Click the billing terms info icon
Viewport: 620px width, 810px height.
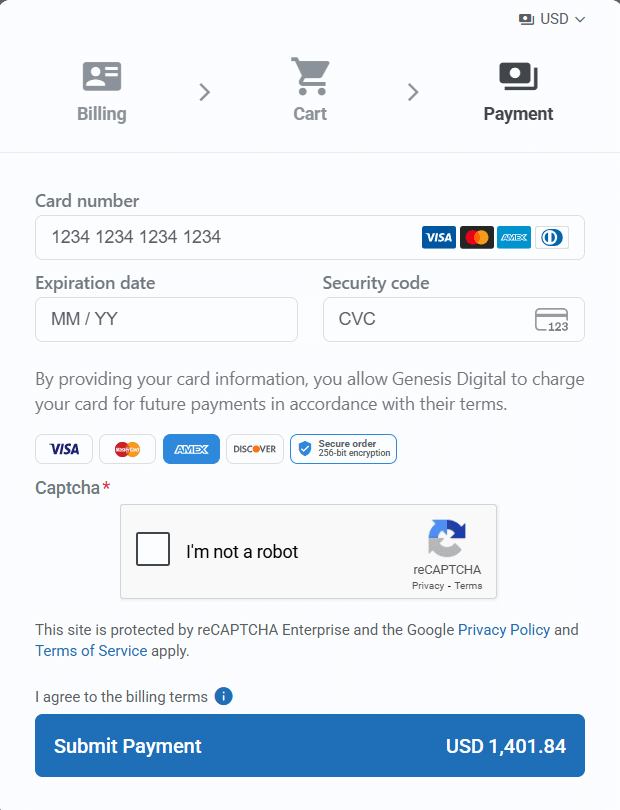(223, 696)
